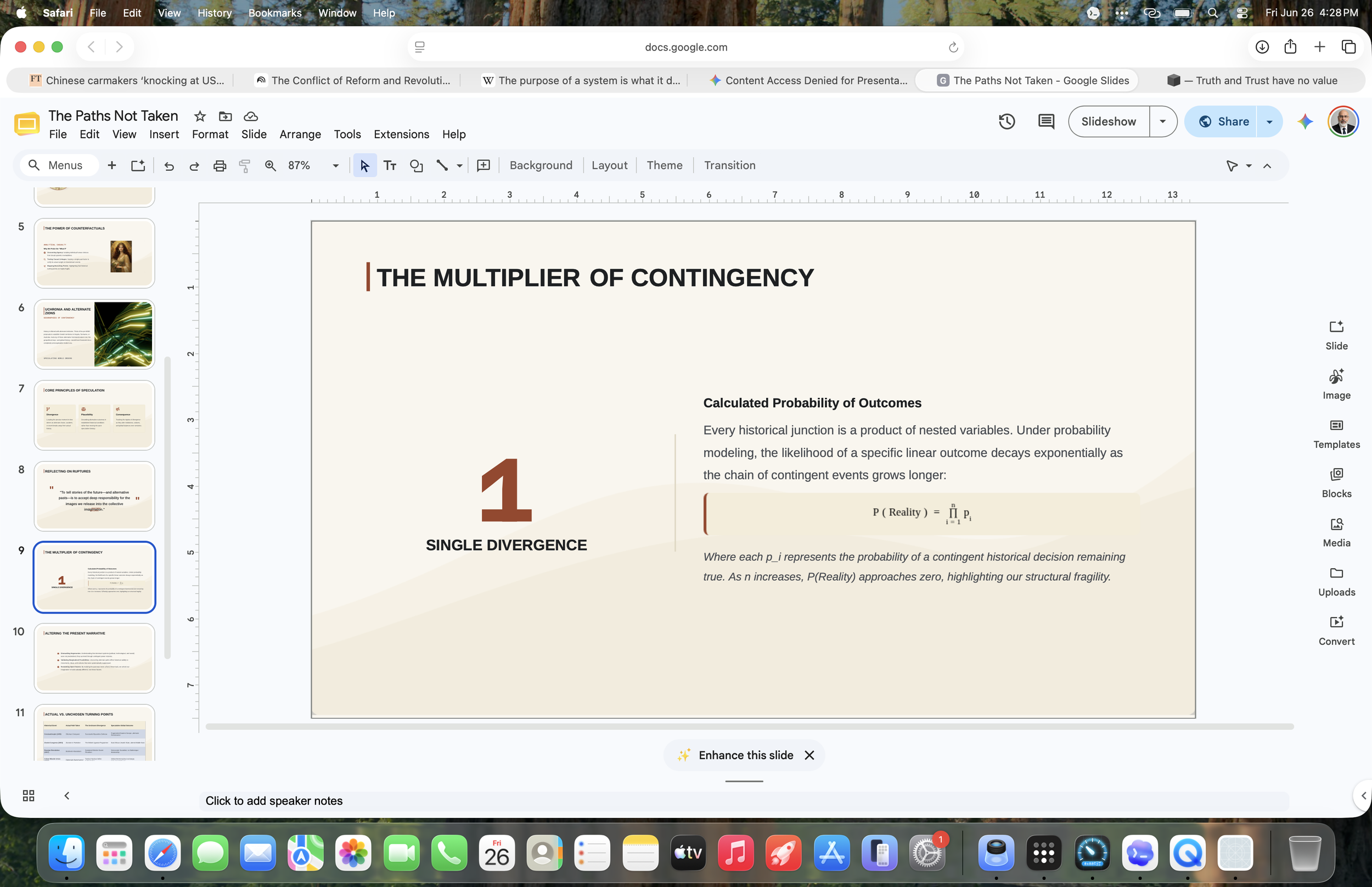
Task: Search the Menus field
Action: [59, 166]
